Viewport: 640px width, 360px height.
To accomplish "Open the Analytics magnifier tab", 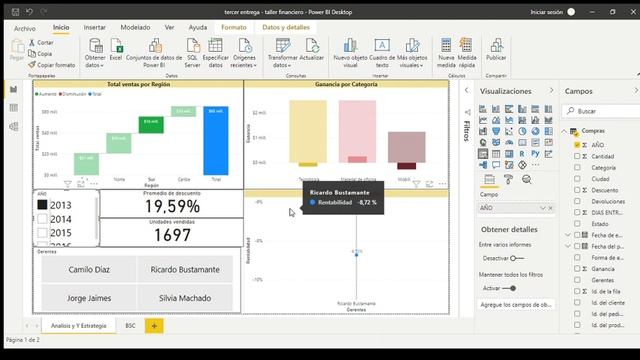I will 527,180.
